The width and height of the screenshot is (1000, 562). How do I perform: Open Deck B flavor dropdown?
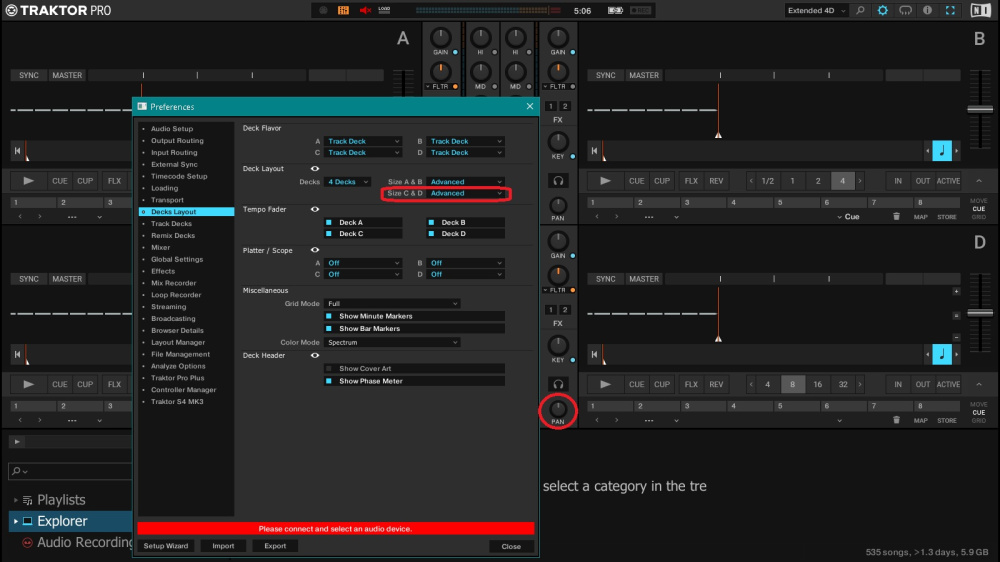pyautogui.click(x=466, y=141)
